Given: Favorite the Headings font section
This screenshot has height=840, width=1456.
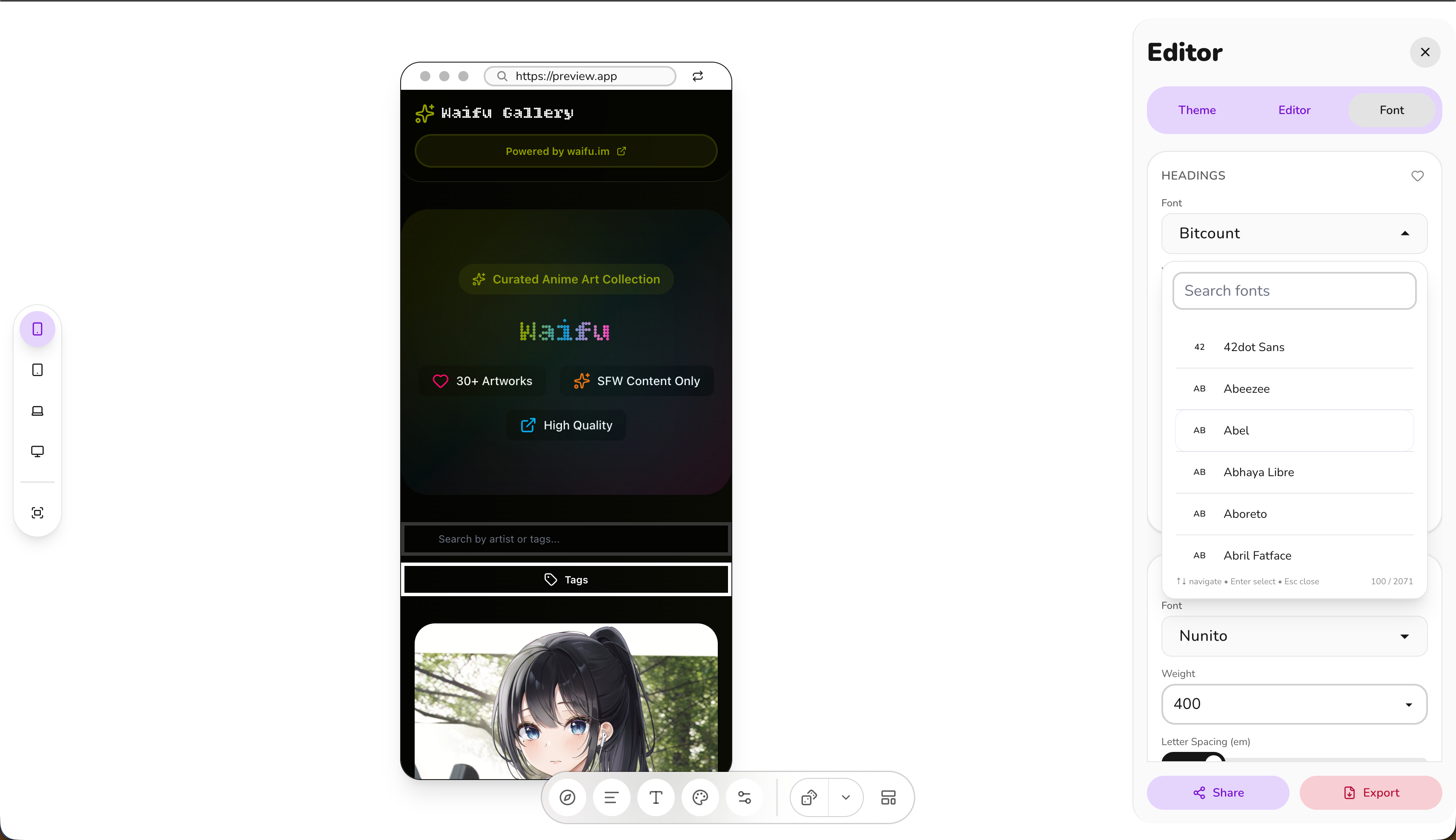Looking at the screenshot, I should (x=1418, y=175).
